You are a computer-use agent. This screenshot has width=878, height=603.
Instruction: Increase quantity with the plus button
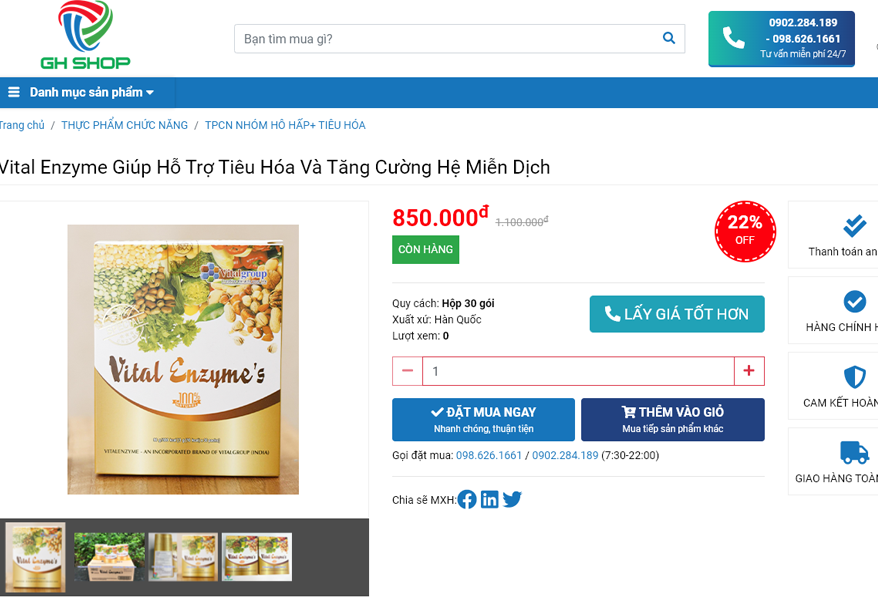click(x=749, y=371)
